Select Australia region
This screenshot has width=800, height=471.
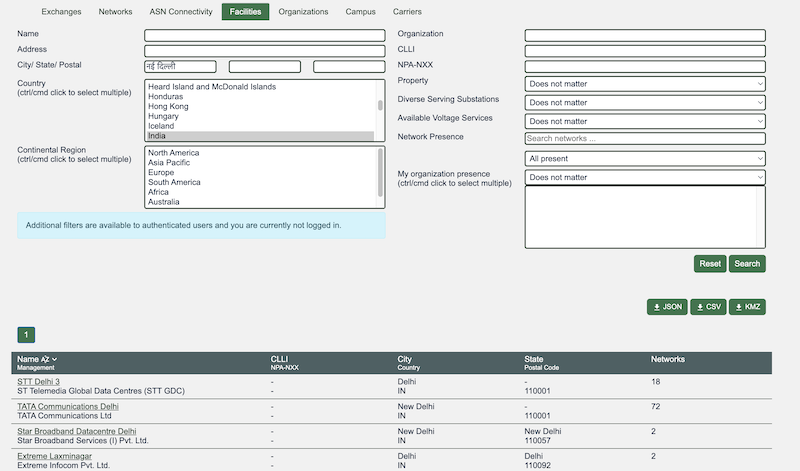[260, 202]
